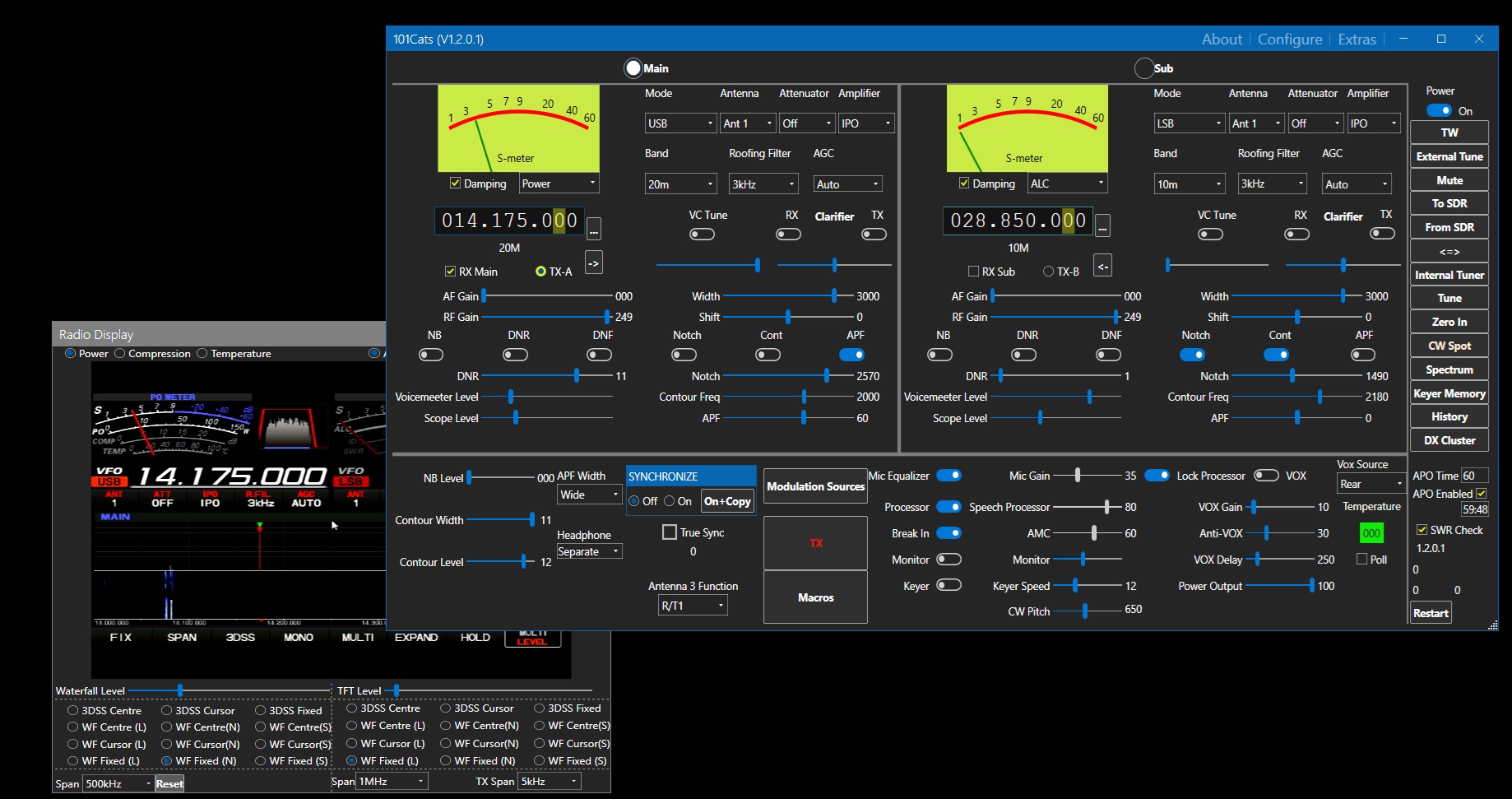1512x799 pixels.
Task: Click the Sub VFO '<-' copy button
Action: click(1103, 266)
